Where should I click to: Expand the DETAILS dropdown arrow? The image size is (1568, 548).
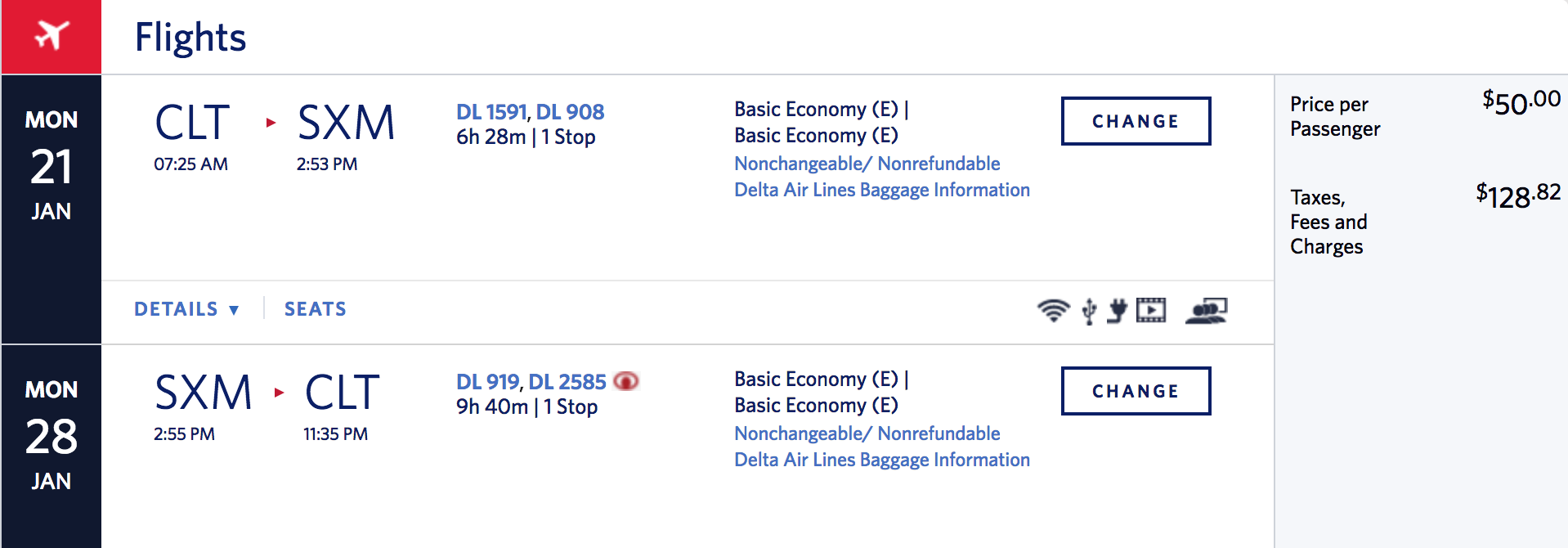pos(234,310)
